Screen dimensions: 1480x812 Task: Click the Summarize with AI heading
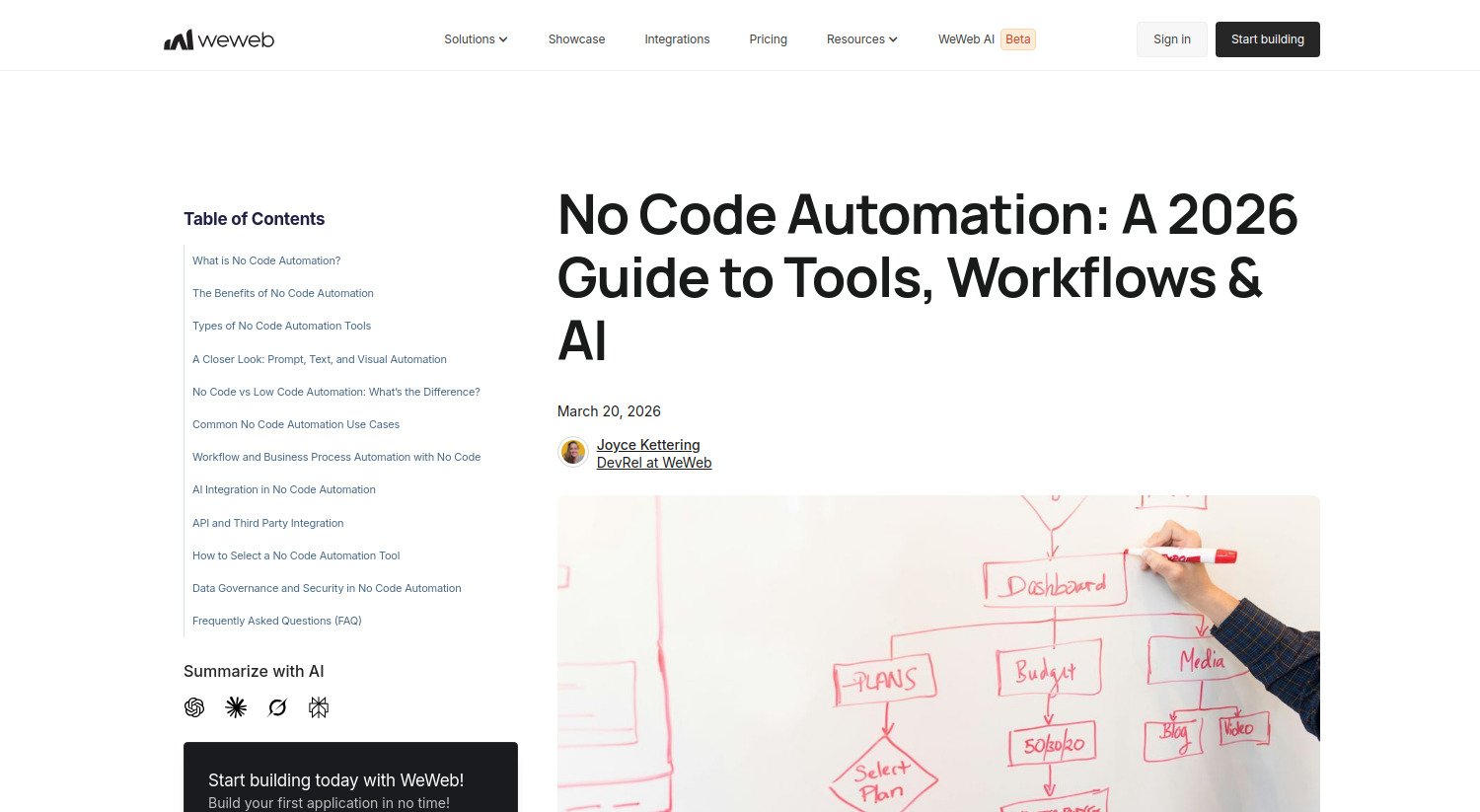[254, 671]
